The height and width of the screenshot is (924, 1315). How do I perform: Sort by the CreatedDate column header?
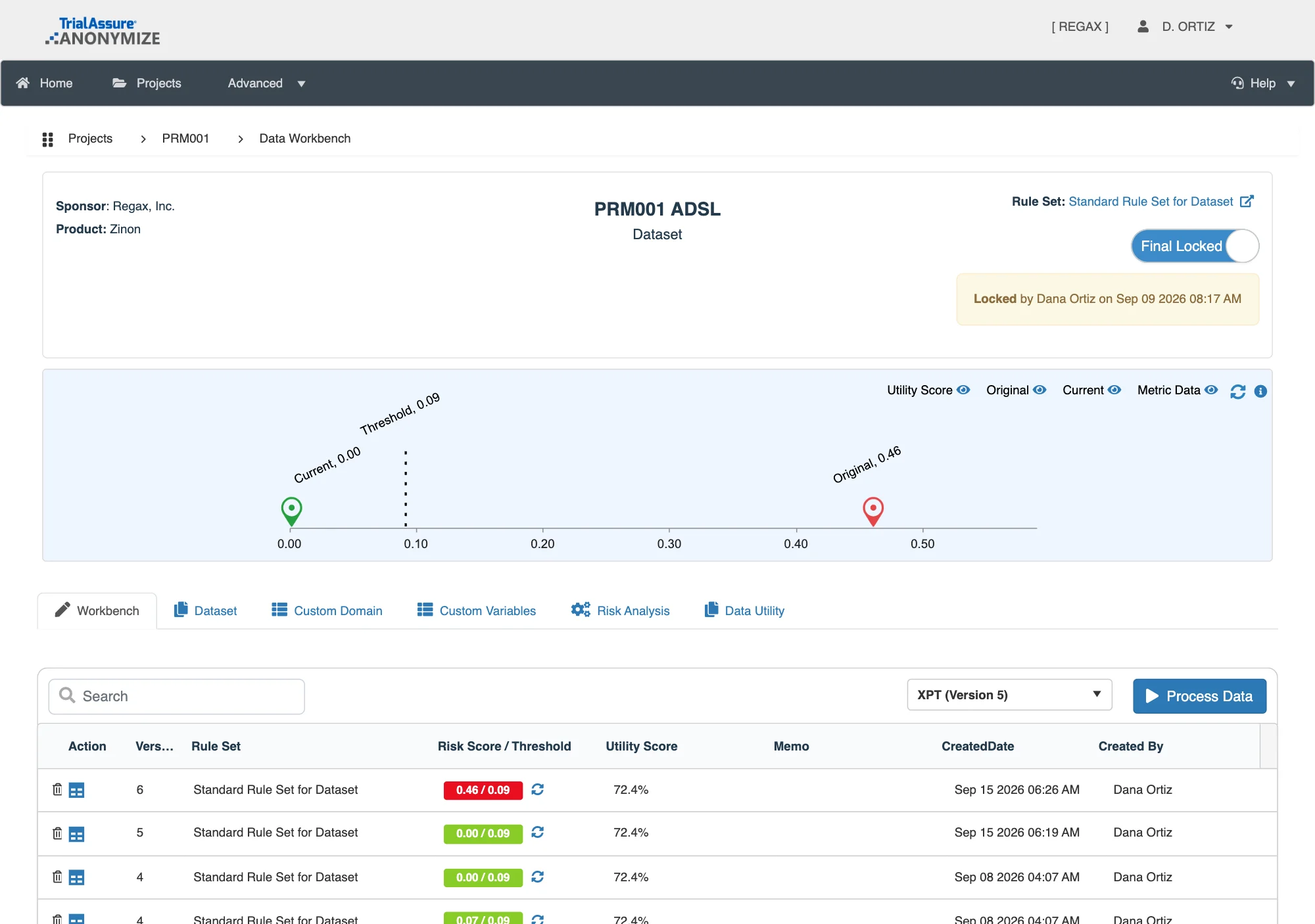[978, 746]
